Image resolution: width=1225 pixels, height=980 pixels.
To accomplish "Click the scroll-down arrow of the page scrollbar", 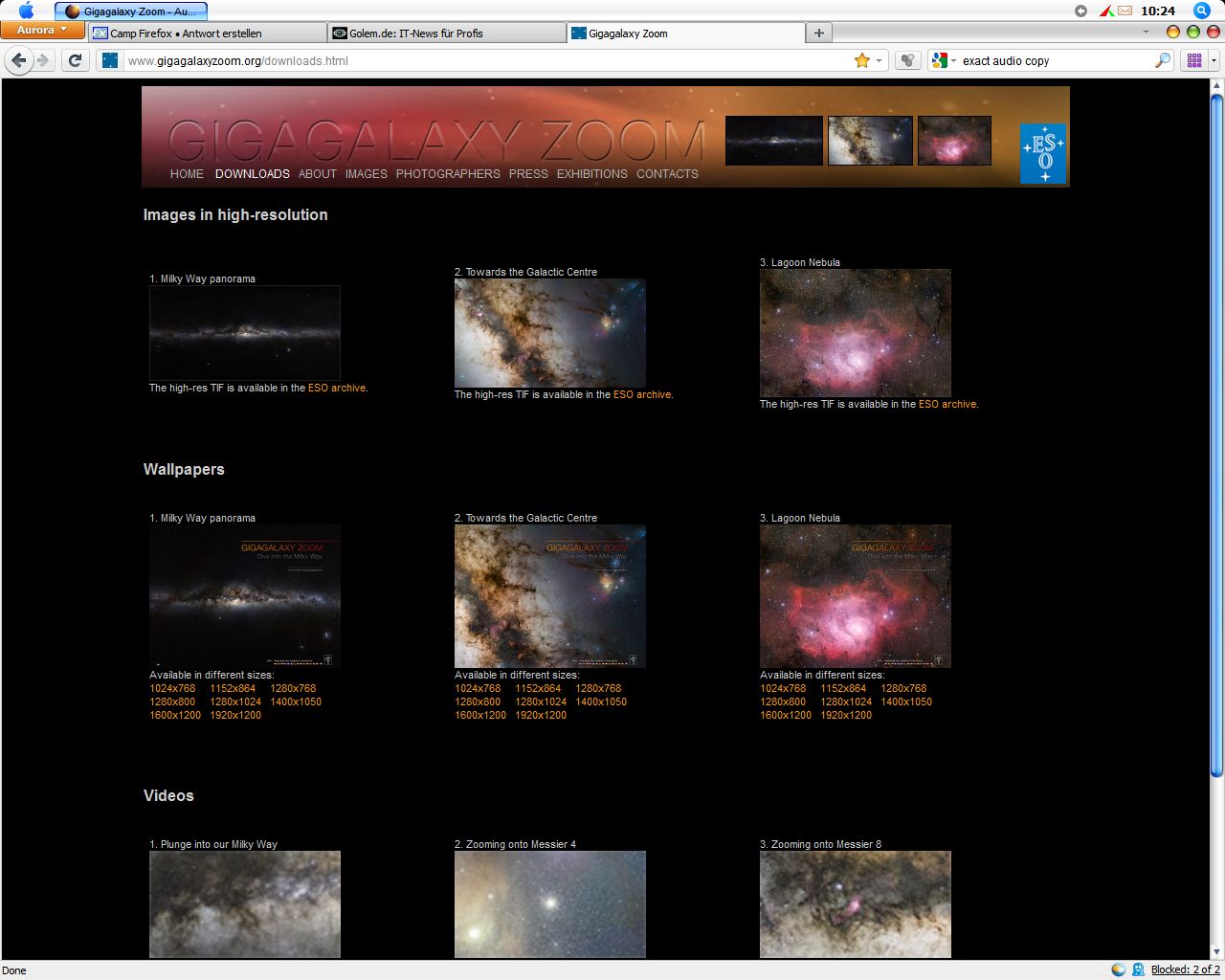I will (x=1216, y=952).
